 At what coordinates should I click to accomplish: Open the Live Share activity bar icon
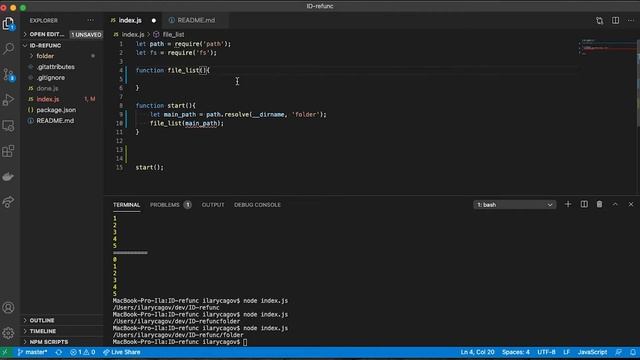tap(9, 202)
